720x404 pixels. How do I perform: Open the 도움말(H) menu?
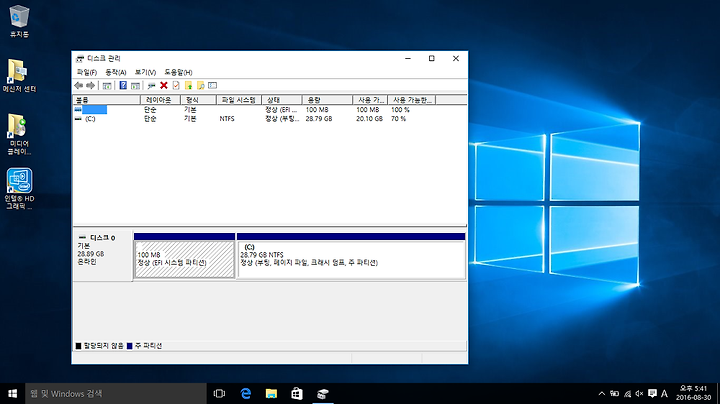[178, 72]
